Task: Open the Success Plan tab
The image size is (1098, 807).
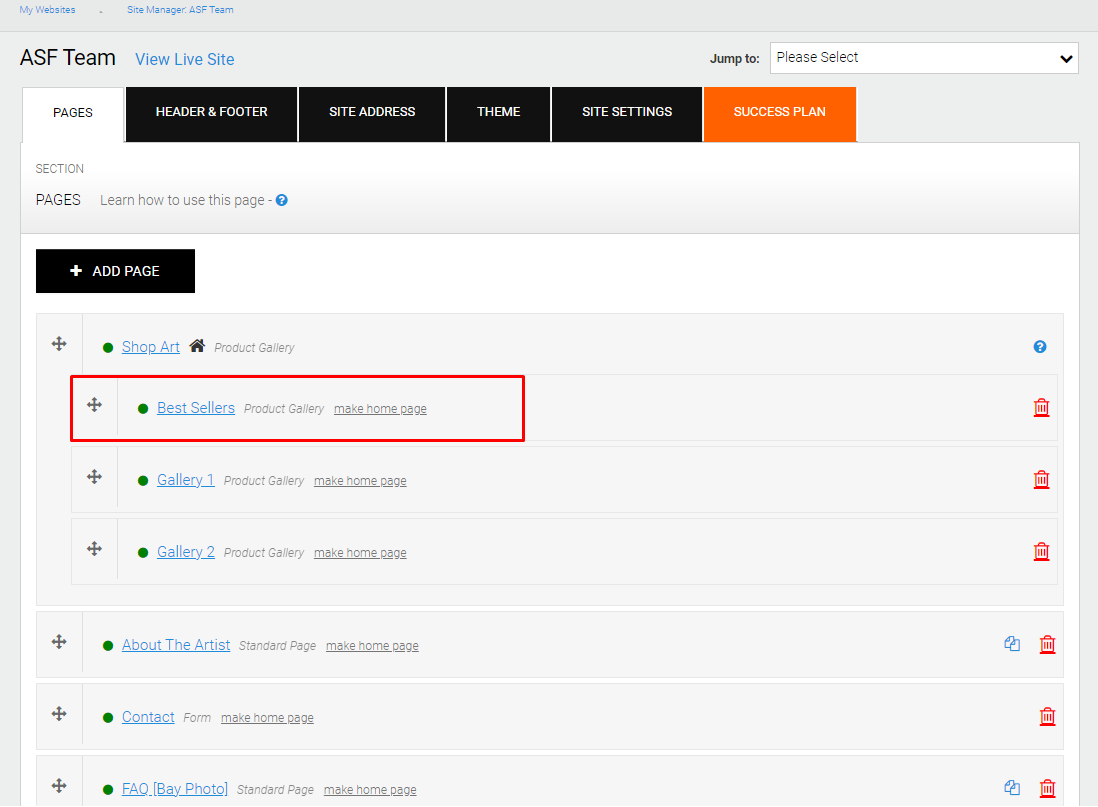Action: pyautogui.click(x=779, y=113)
